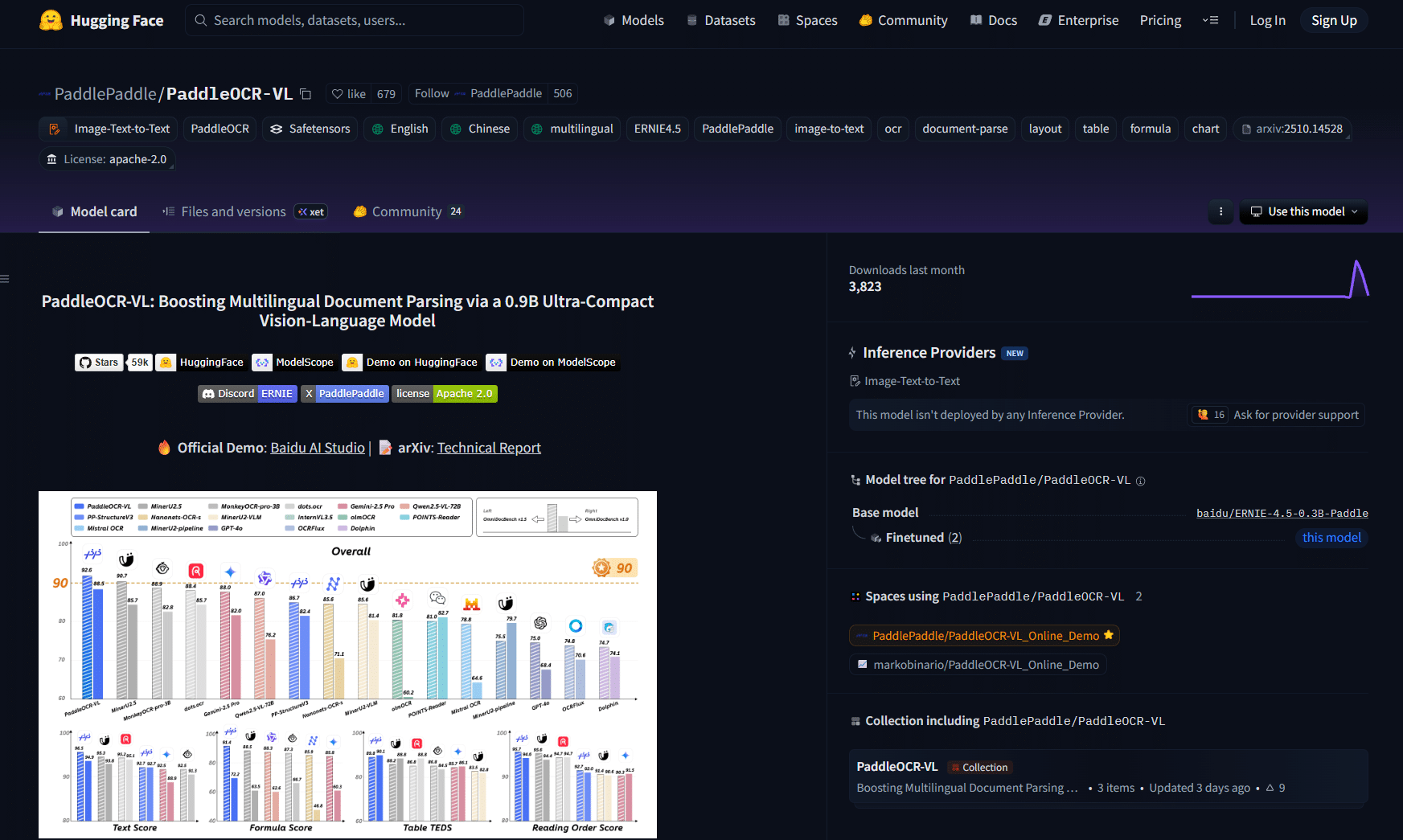Expand the Use this model dropdown
Image resolution: width=1403 pixels, height=840 pixels.
pos(1303,212)
